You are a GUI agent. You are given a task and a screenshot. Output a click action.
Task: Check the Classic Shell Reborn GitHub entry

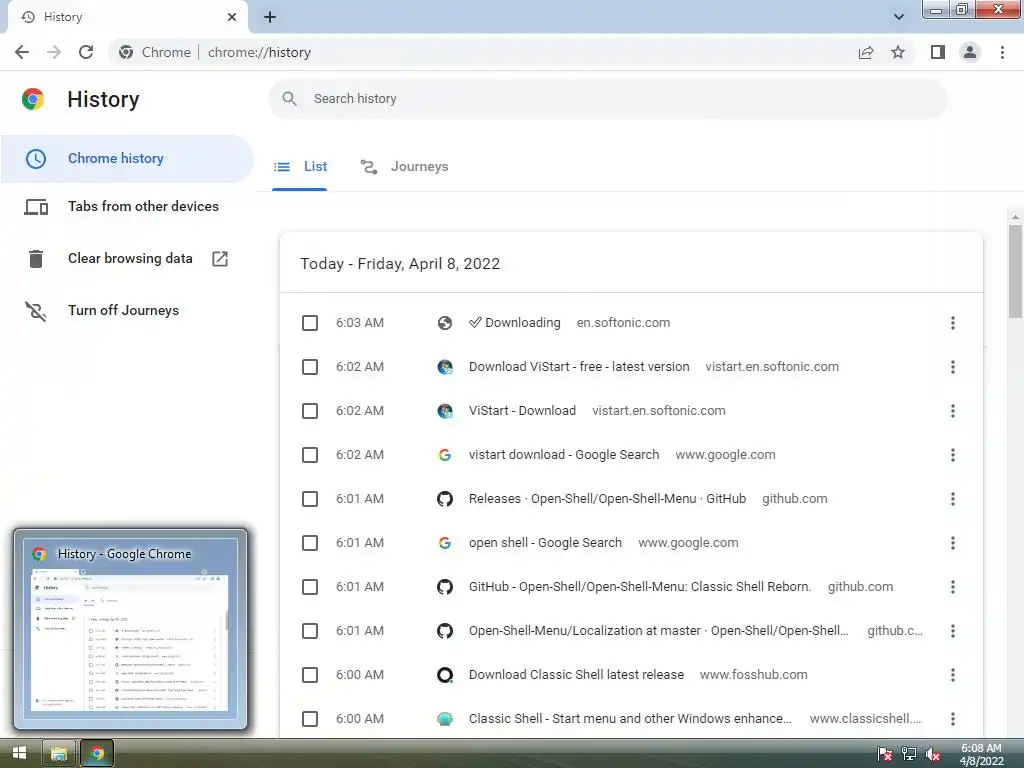click(x=310, y=587)
